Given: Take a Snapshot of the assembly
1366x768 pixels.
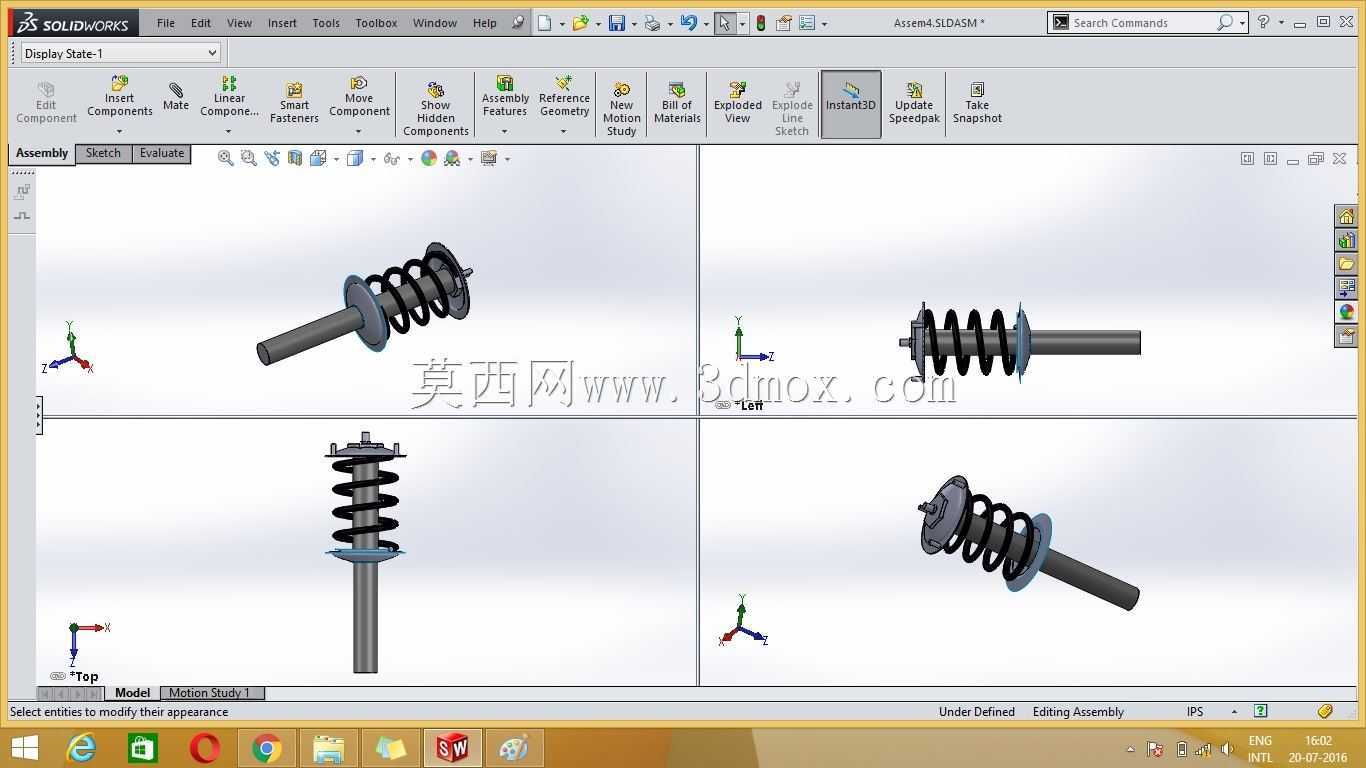Looking at the screenshot, I should tap(977, 104).
